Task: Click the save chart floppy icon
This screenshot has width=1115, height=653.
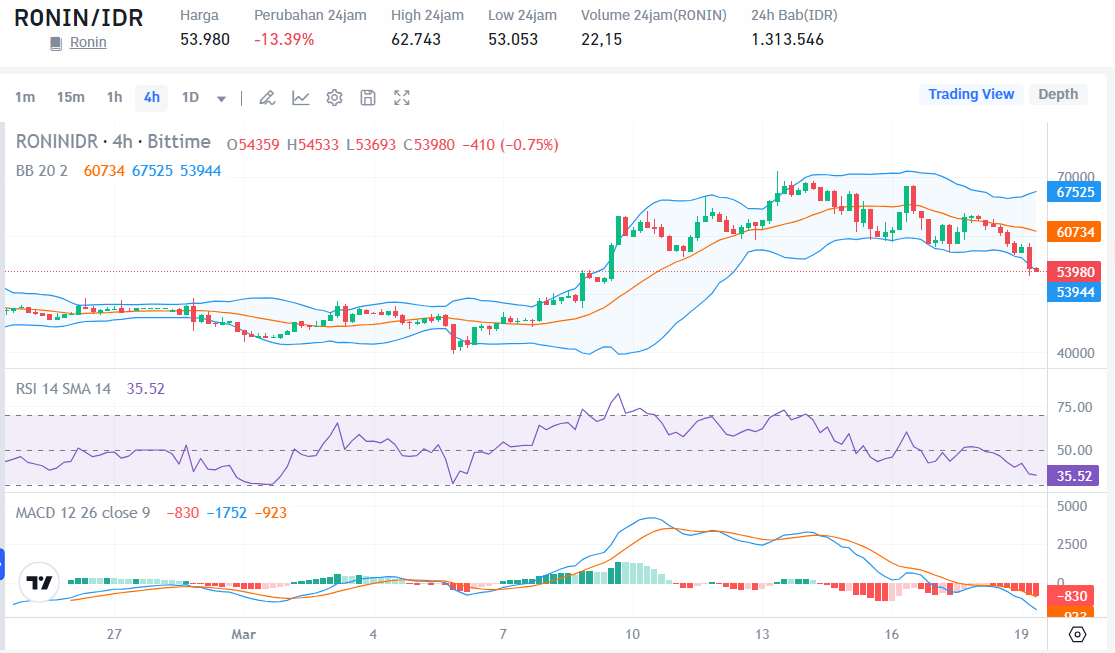Action: click(368, 98)
